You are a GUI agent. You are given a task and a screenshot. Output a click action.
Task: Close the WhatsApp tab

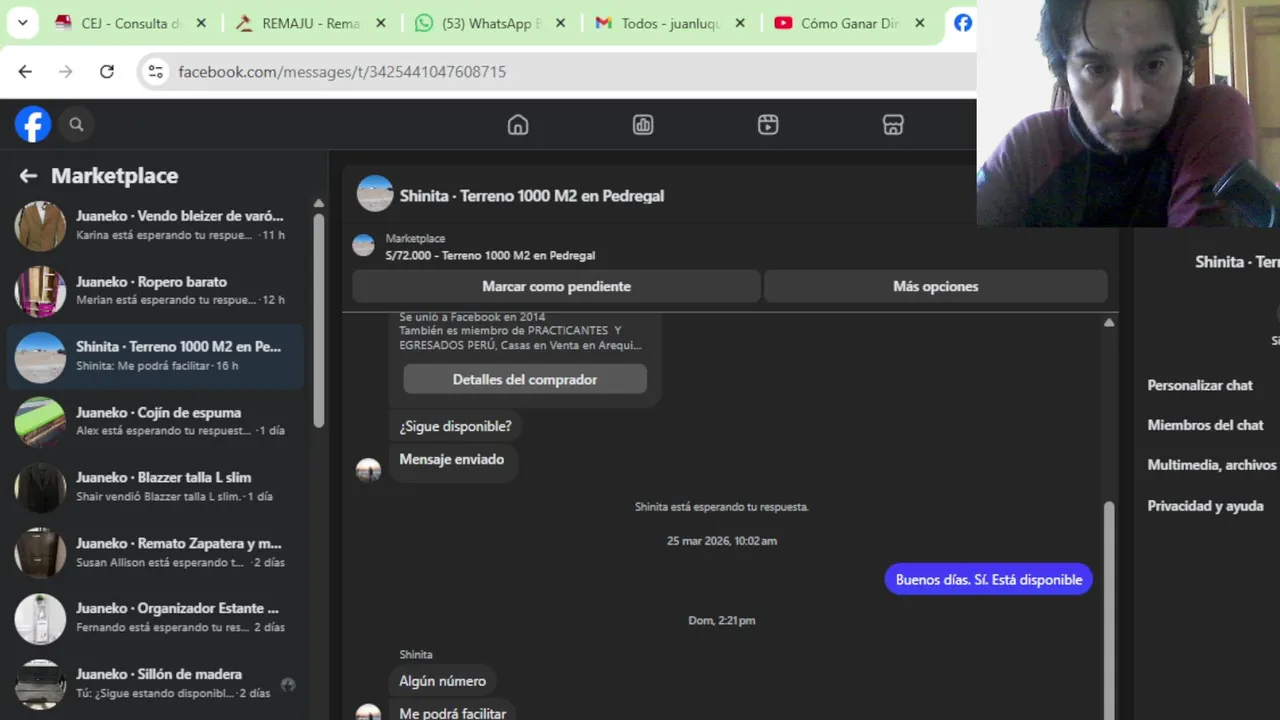[x=560, y=23]
